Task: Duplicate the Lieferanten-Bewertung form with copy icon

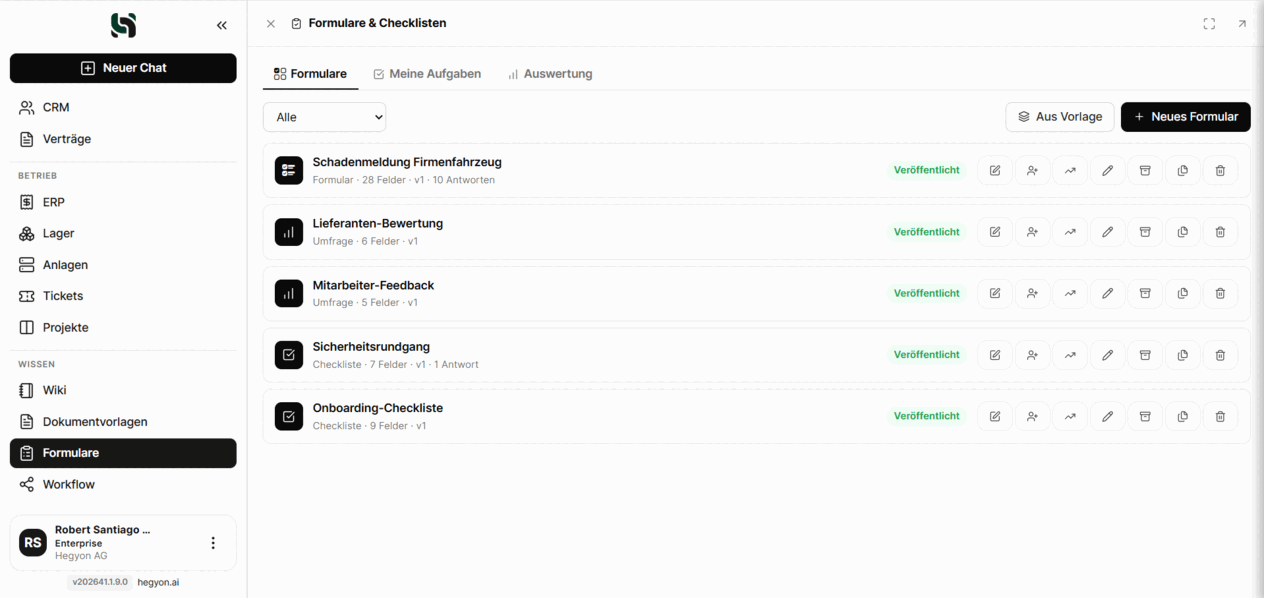Action: pos(1182,232)
